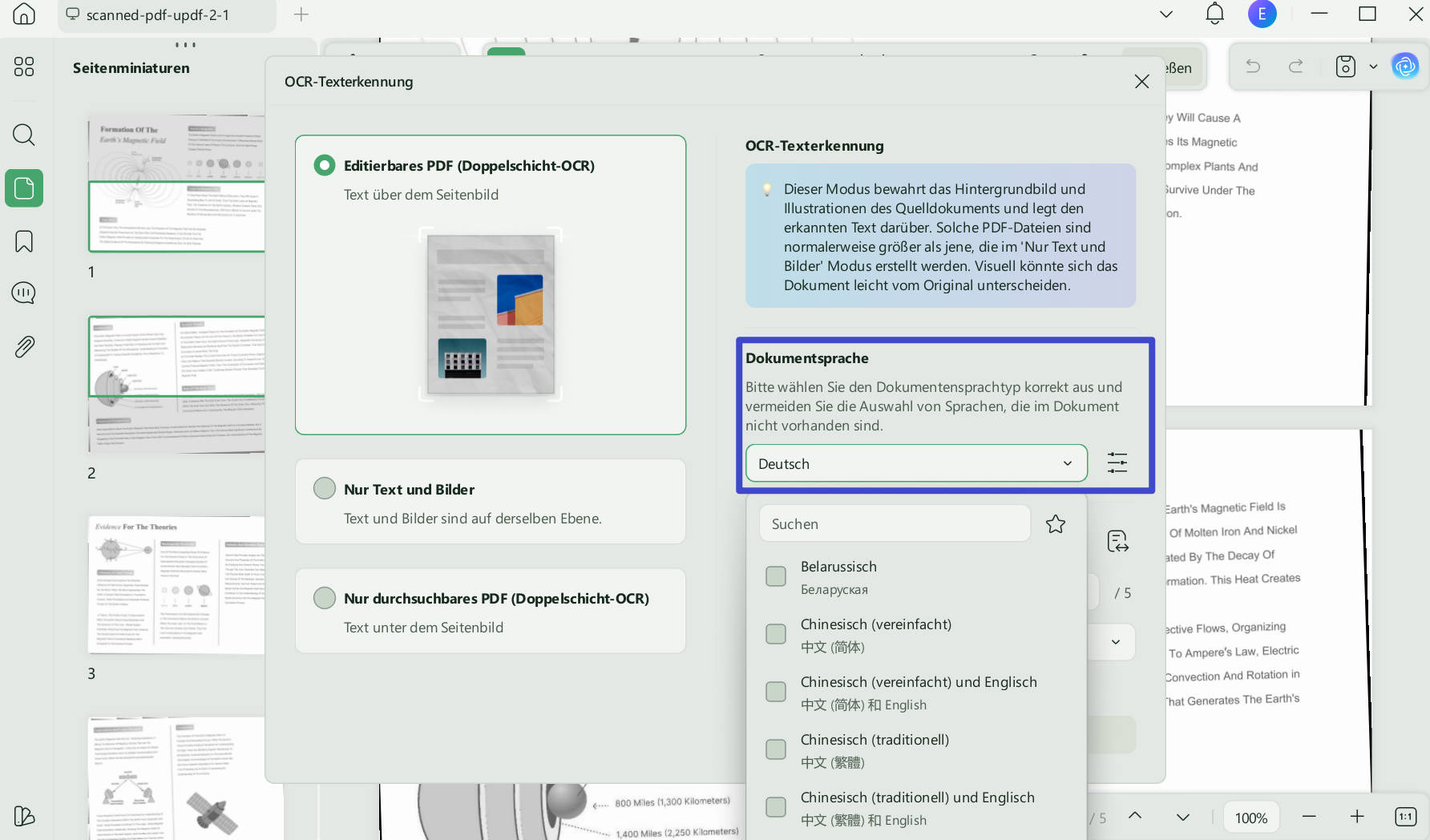Image resolution: width=1430 pixels, height=840 pixels.
Task: Open the more options dots above Seitenminiaturen
Action: point(185,45)
